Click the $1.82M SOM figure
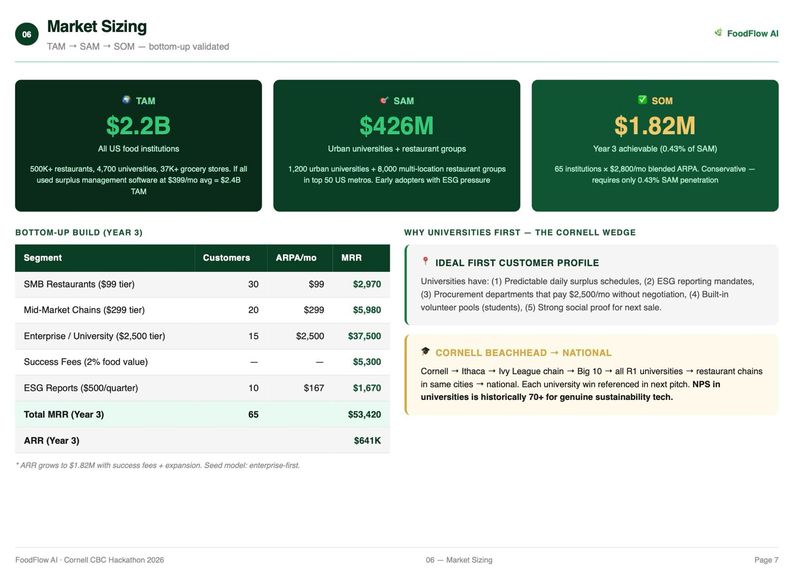The height and width of the screenshot is (573, 789). [x=655, y=126]
